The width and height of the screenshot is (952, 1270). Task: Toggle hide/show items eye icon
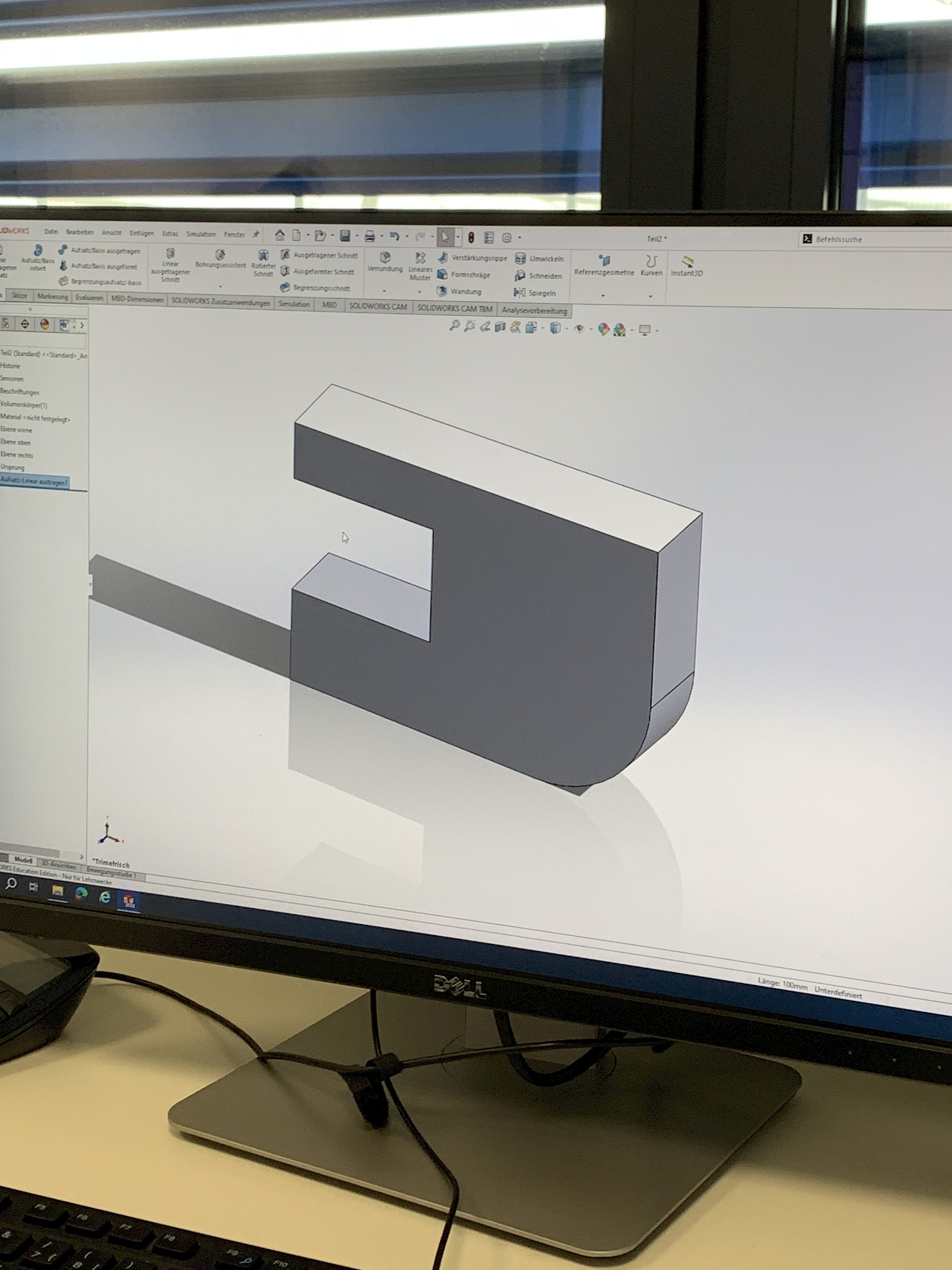pos(580,329)
